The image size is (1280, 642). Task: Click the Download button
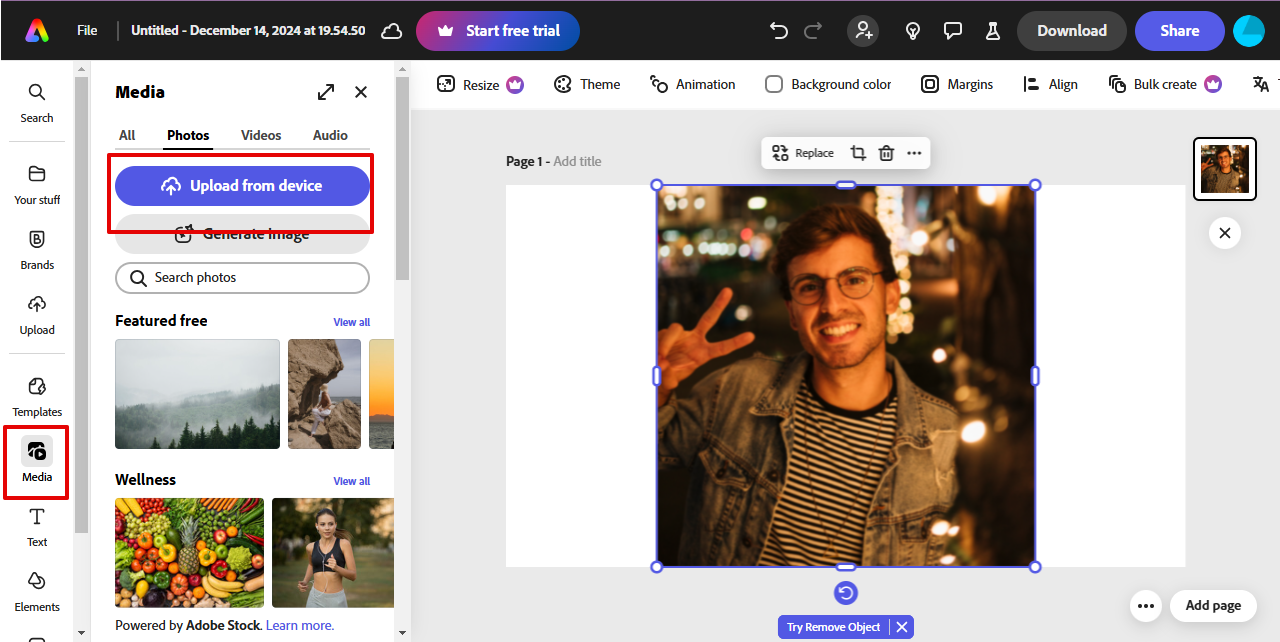coord(1072,31)
